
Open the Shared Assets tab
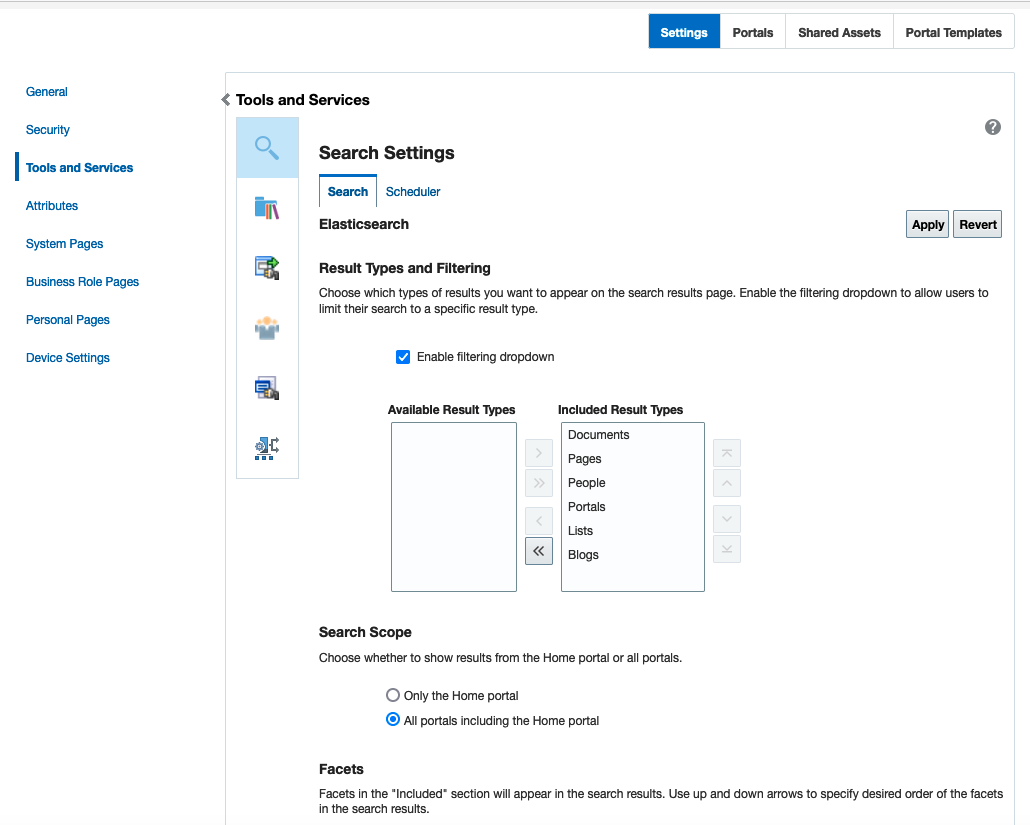pos(840,32)
